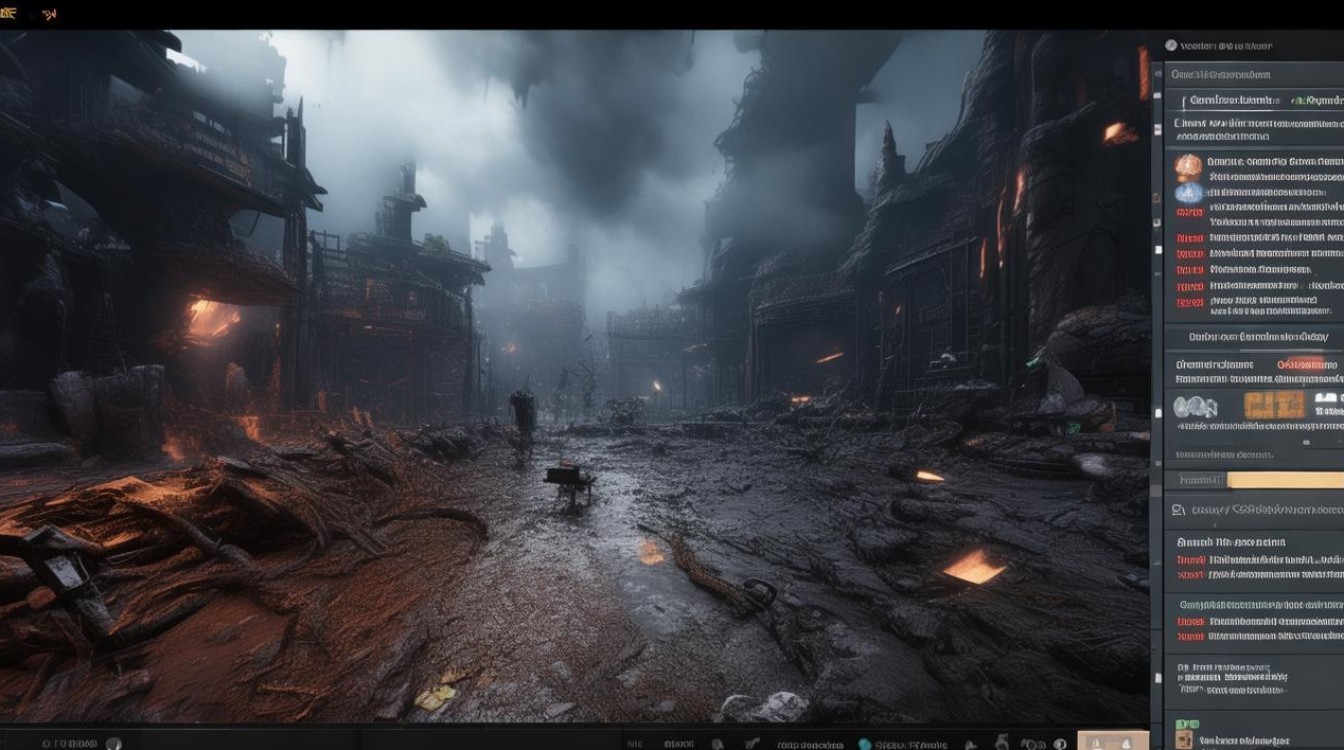Click the small orange icon at panel bottom
The height and width of the screenshot is (750, 1344).
[1184, 739]
